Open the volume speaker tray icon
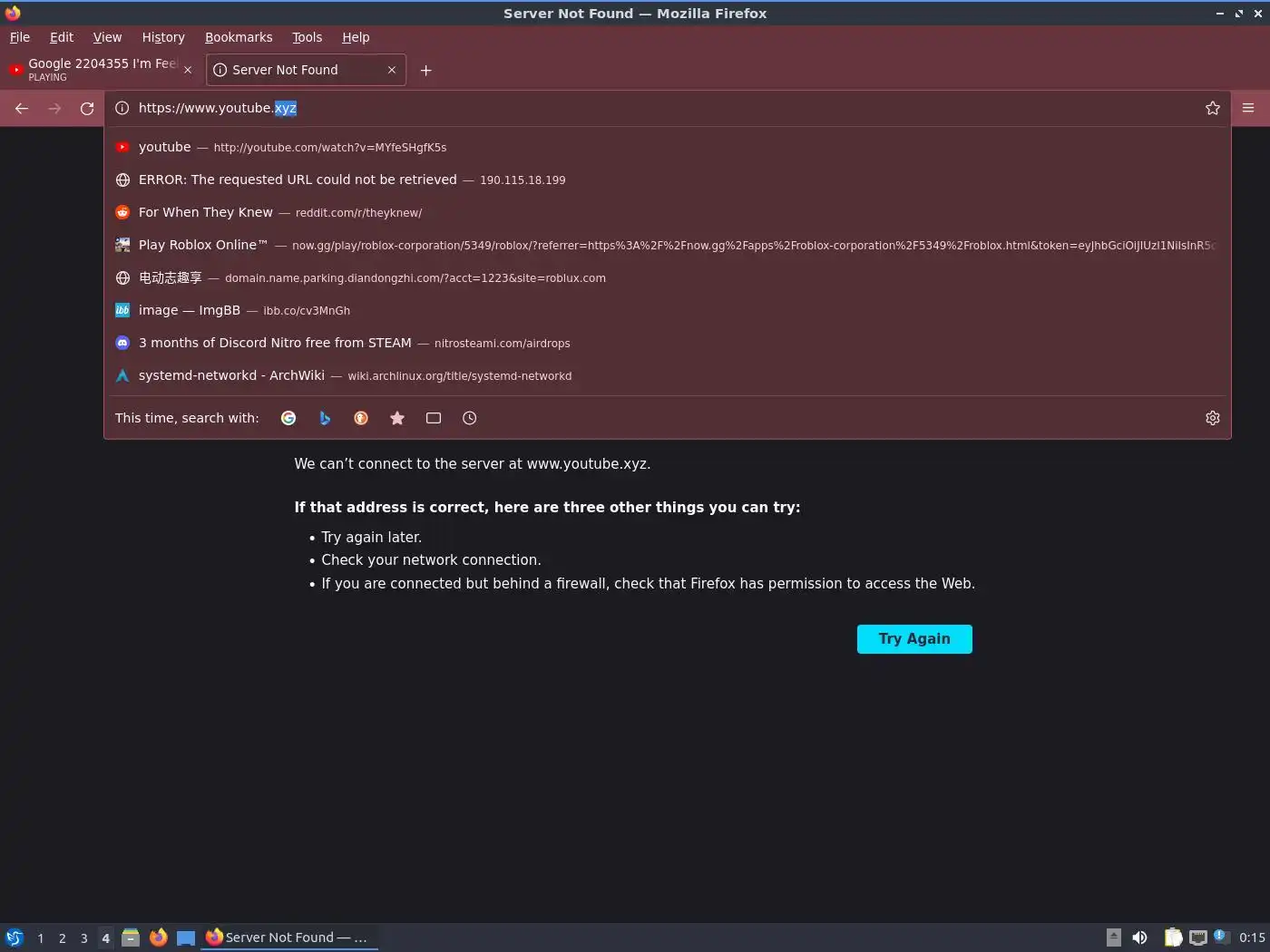This screenshot has height=952, width=1270. pos(1140,937)
